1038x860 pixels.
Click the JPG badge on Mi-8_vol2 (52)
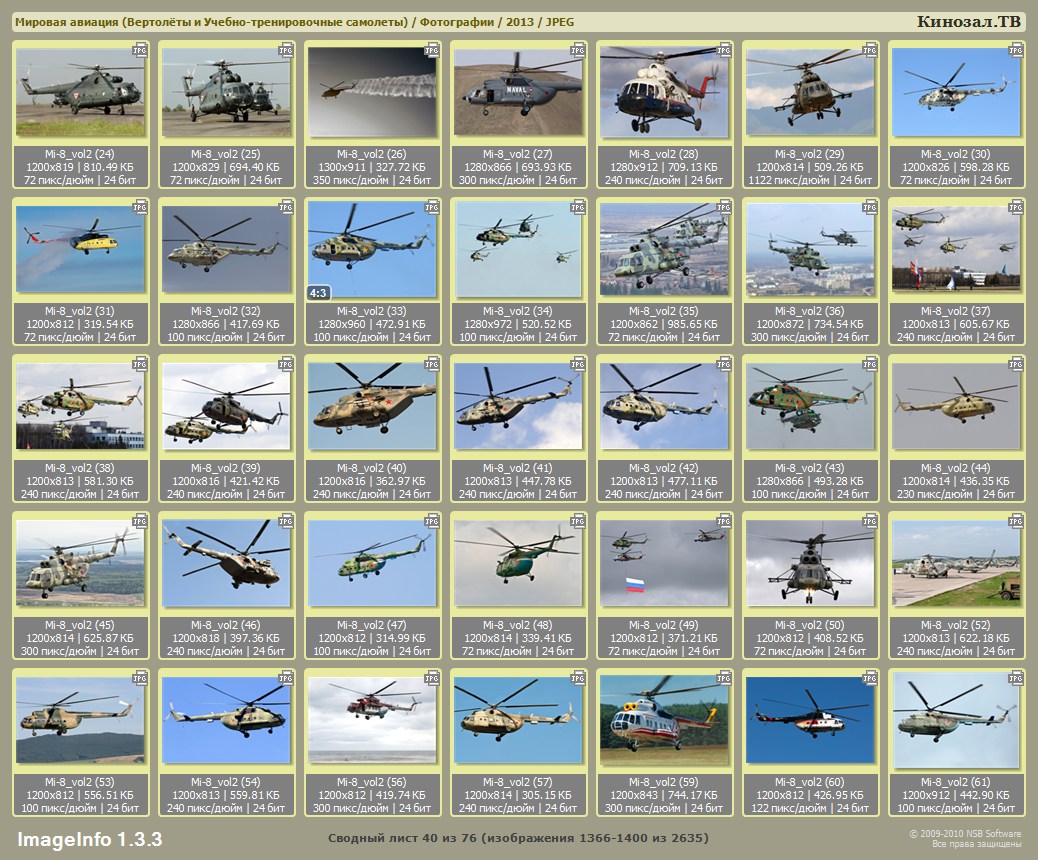point(1013,521)
